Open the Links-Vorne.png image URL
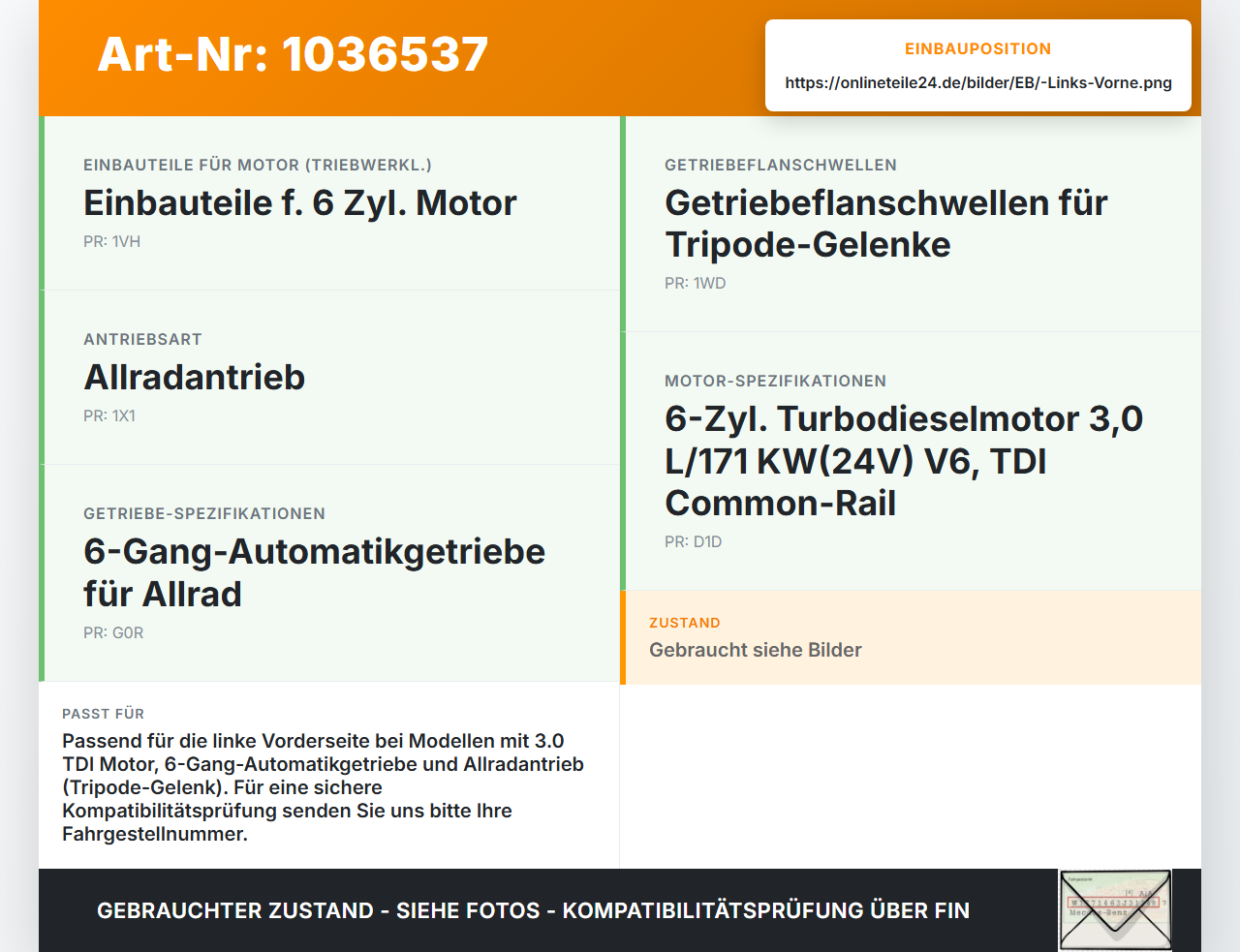Image resolution: width=1240 pixels, height=952 pixels. coord(978,82)
